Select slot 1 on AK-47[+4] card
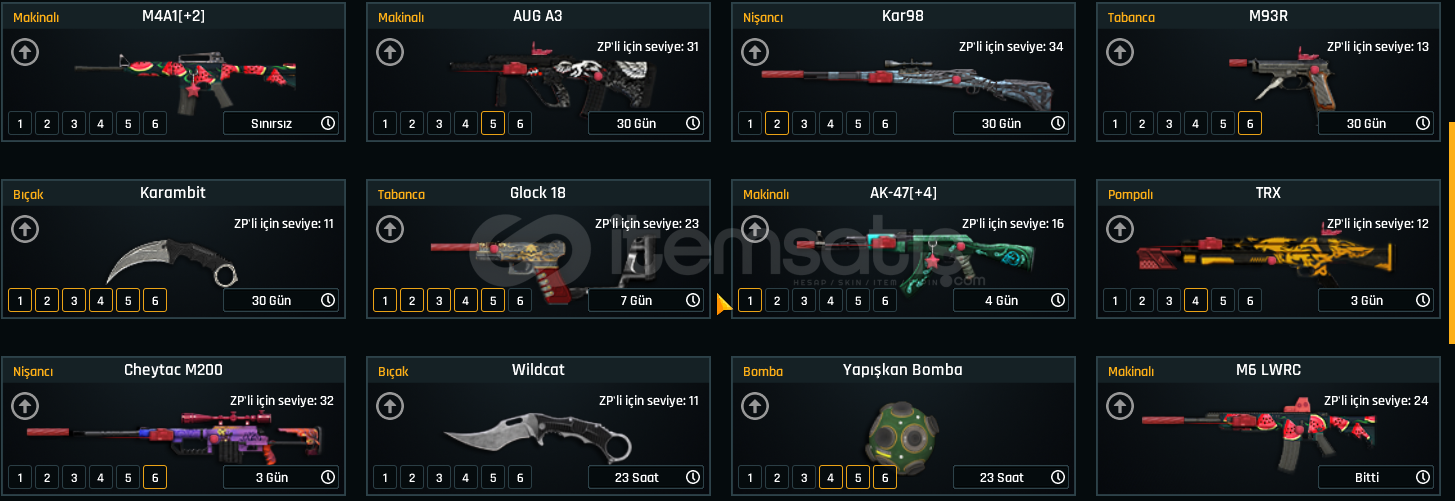 pyautogui.click(x=749, y=300)
